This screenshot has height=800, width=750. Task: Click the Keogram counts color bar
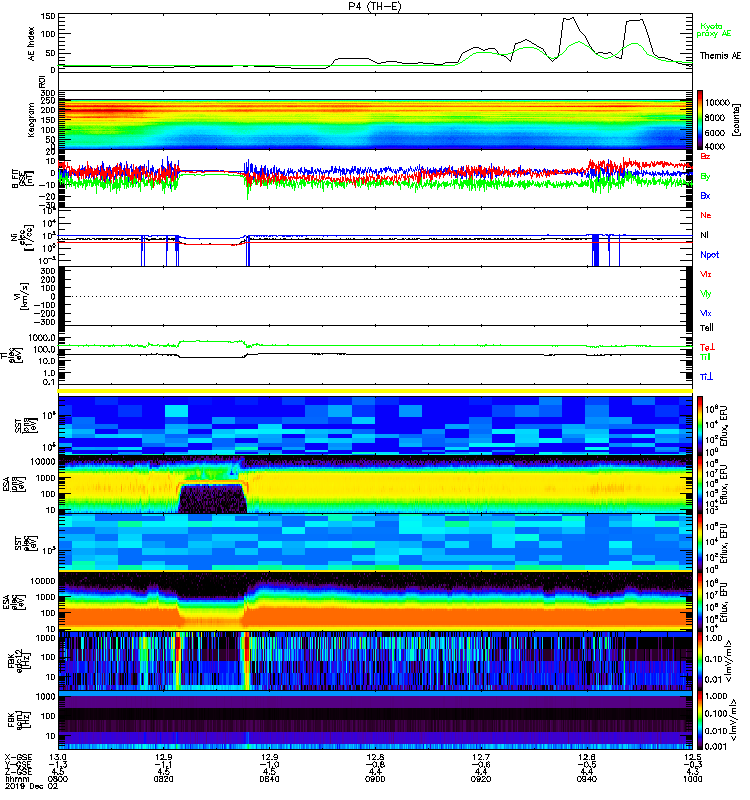point(700,120)
